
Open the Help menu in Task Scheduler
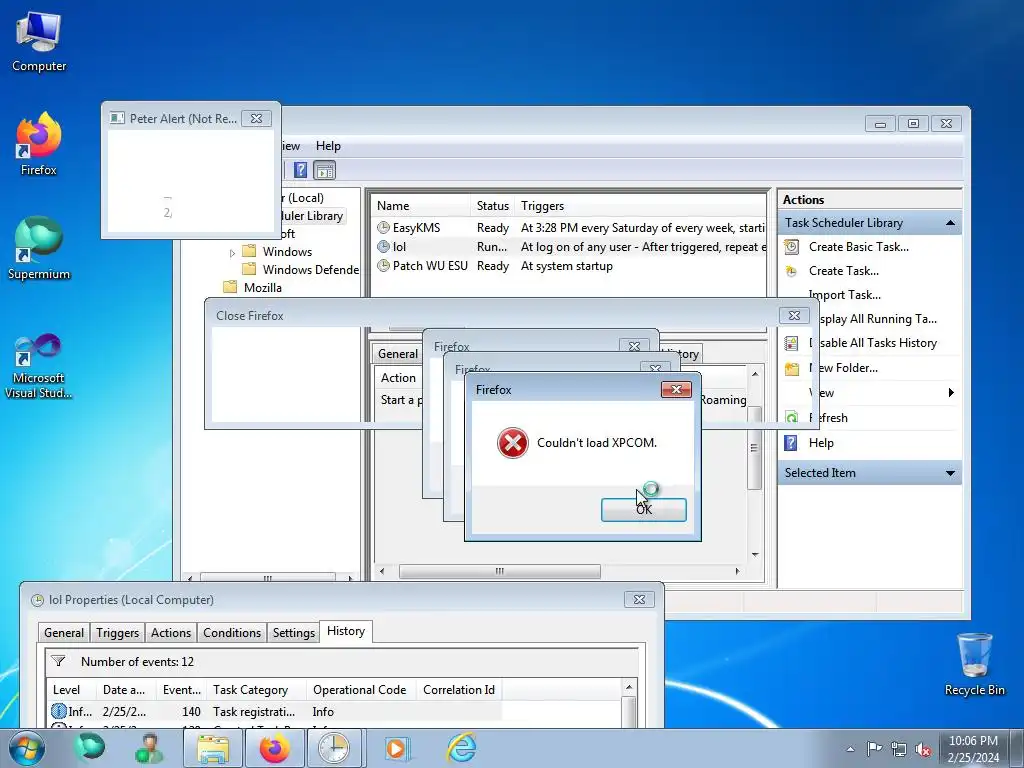(328, 146)
